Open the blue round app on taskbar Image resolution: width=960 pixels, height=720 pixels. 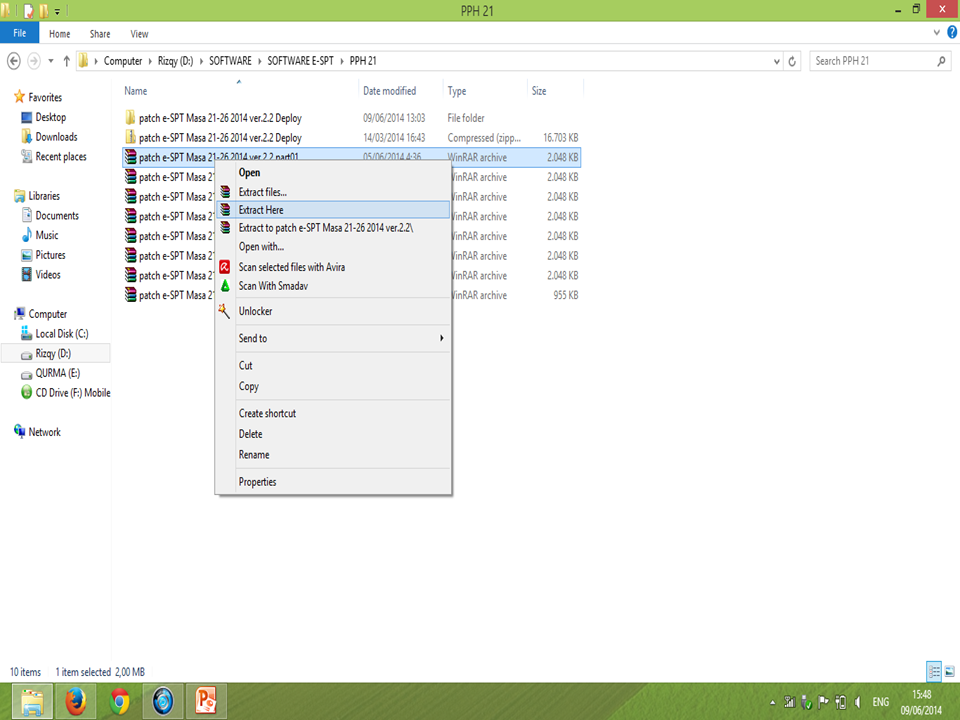tap(163, 701)
